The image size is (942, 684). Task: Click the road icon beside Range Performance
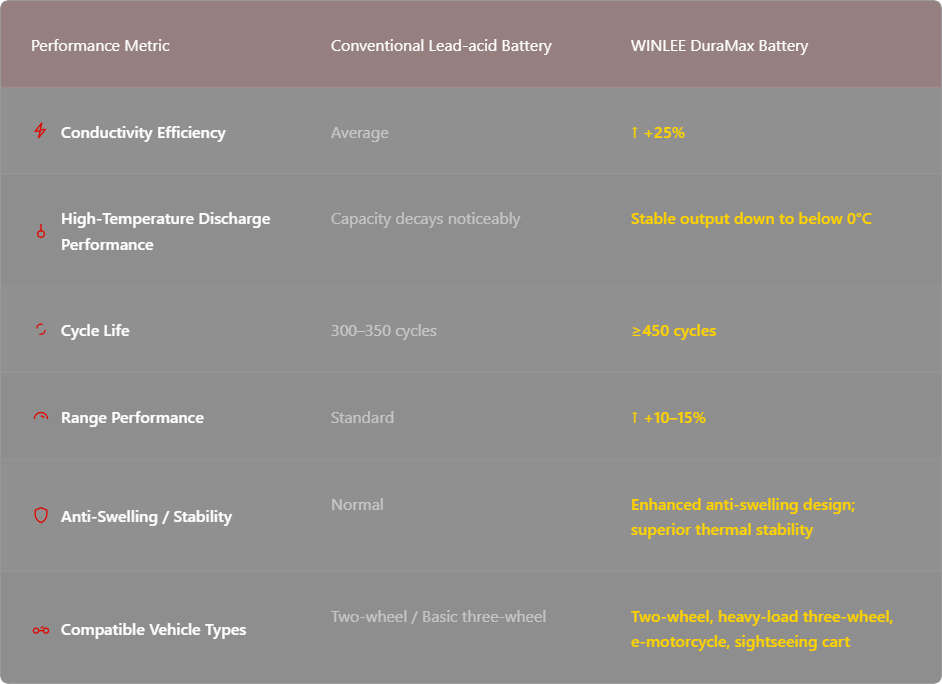[39, 416]
